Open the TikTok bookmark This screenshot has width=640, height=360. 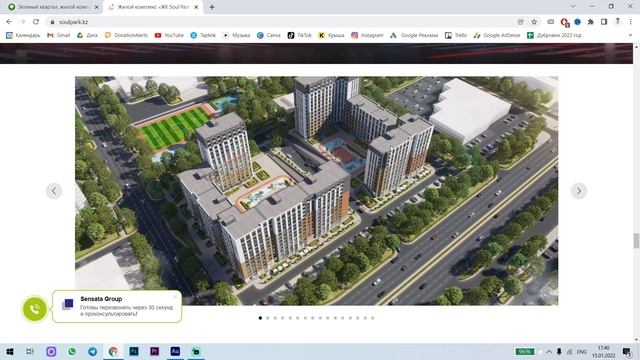click(x=300, y=36)
